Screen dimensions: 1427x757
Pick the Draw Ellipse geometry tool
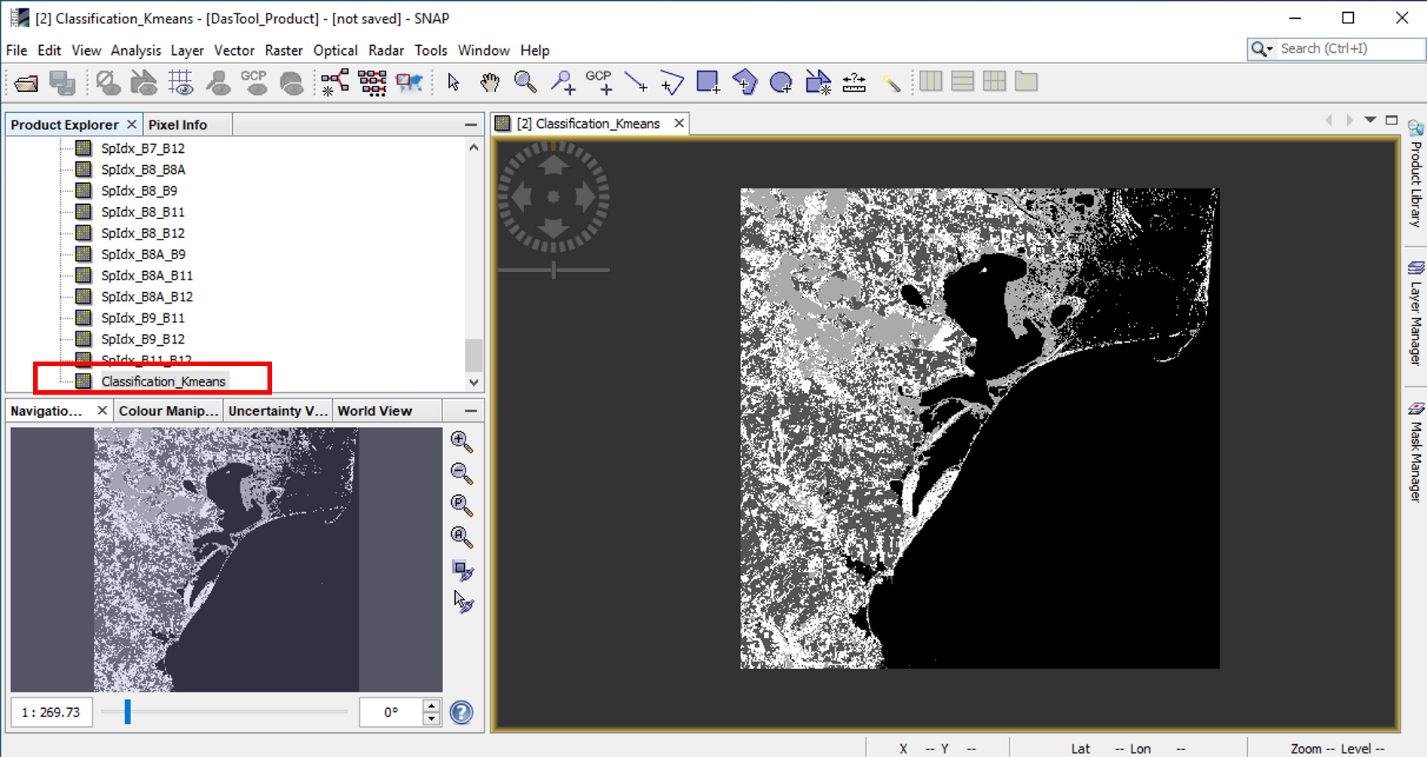pos(781,82)
